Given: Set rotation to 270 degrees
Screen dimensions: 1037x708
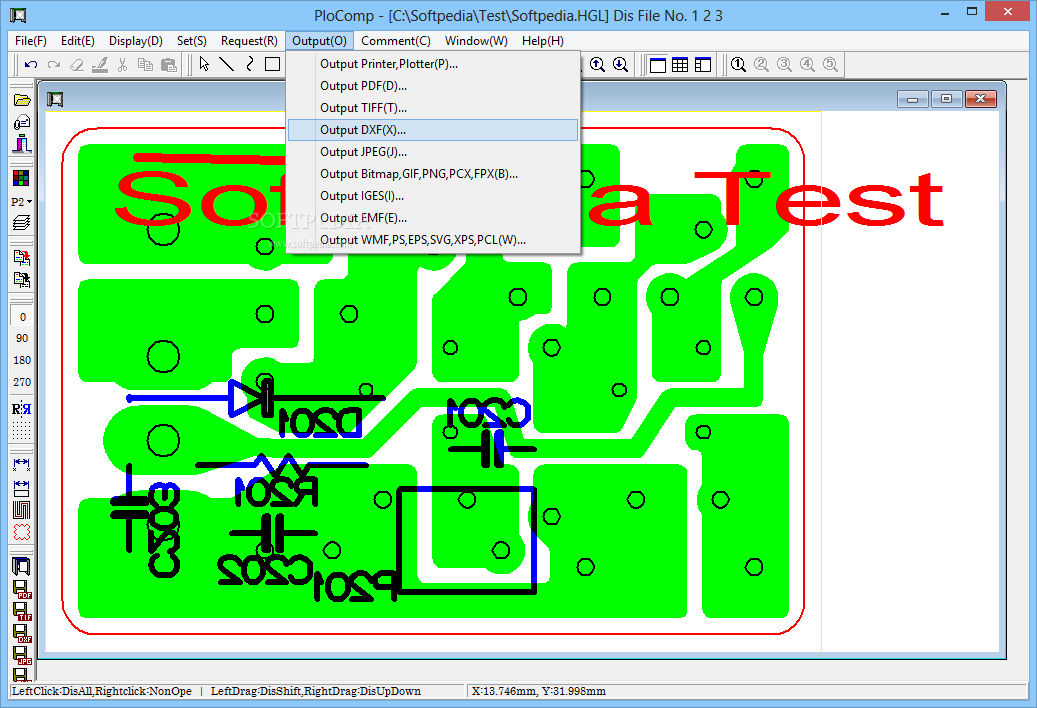Looking at the screenshot, I should (22, 382).
